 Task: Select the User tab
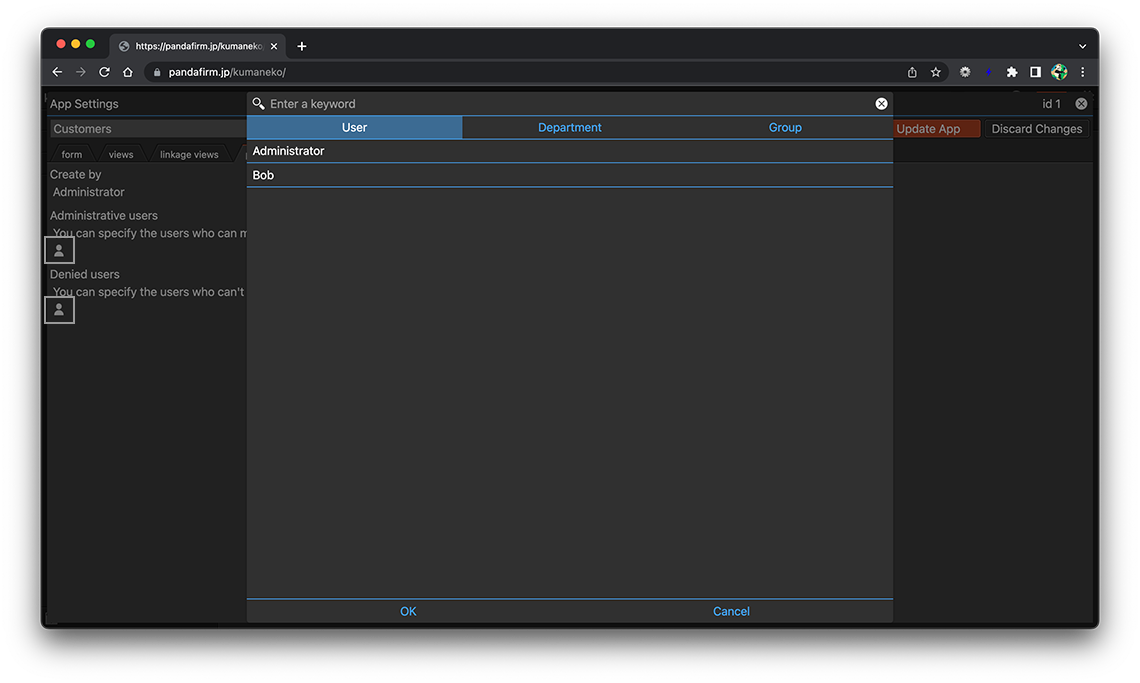[355, 128]
